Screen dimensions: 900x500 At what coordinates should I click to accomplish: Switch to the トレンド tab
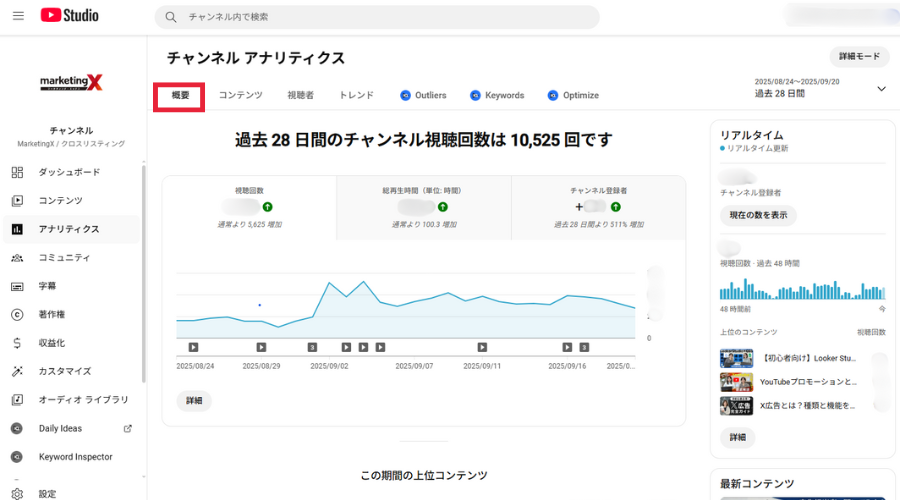[x=356, y=95]
